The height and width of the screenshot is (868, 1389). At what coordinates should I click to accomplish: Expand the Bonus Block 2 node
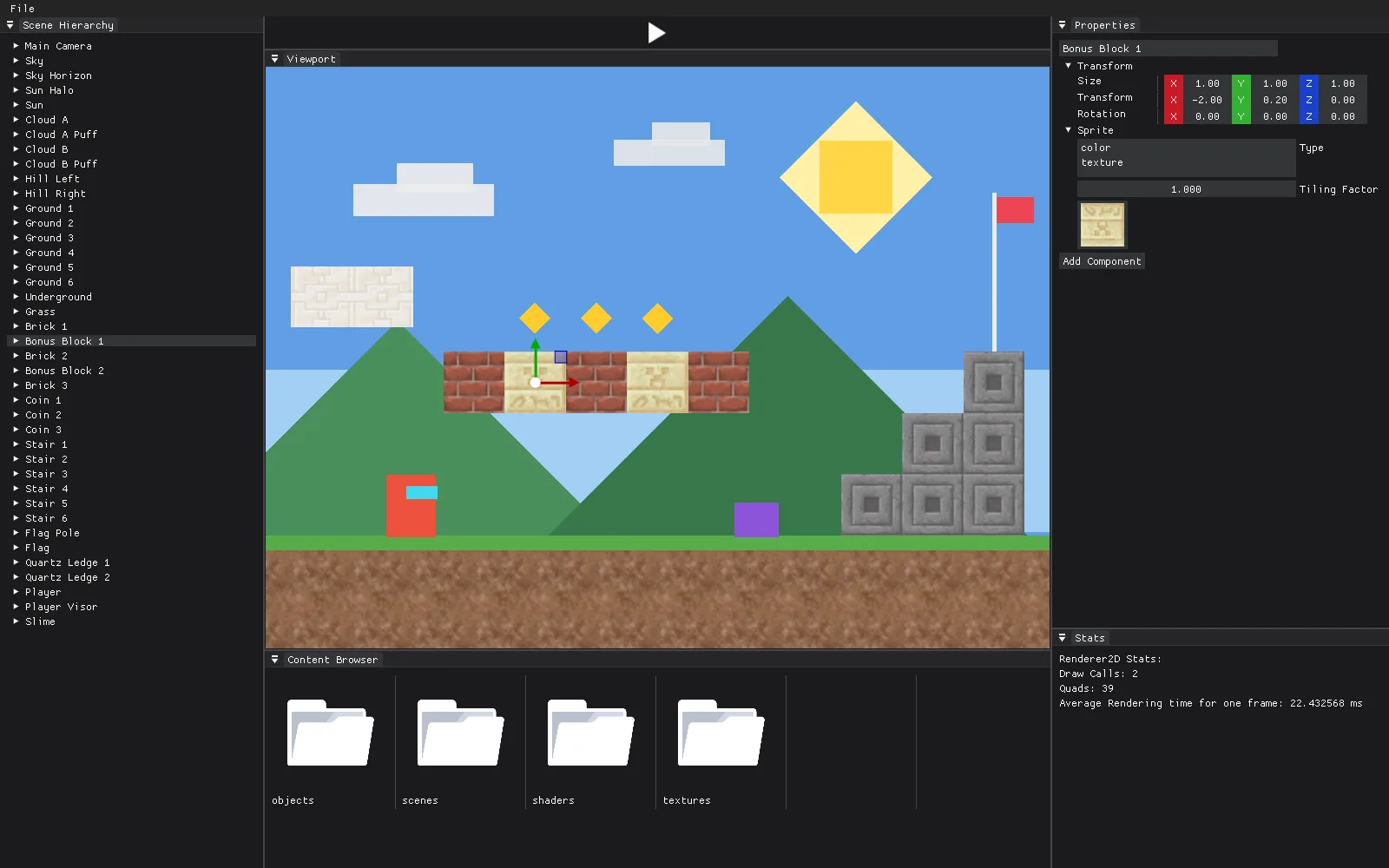pyautogui.click(x=16, y=371)
